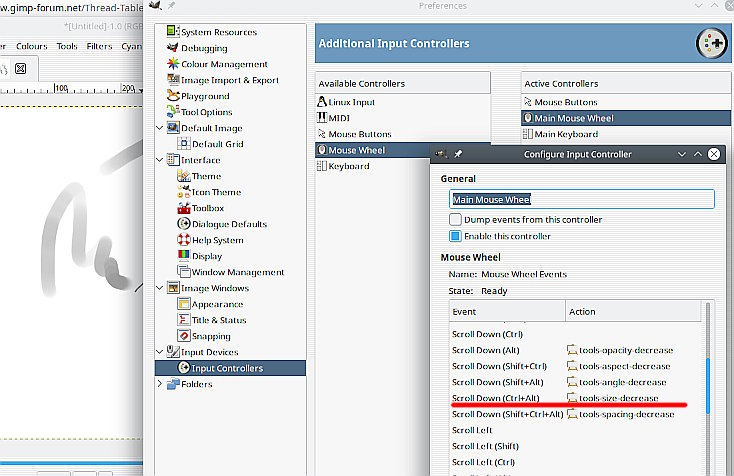The image size is (734, 476).
Task: Click the Debugging icon in preferences tree
Action: pos(172,47)
